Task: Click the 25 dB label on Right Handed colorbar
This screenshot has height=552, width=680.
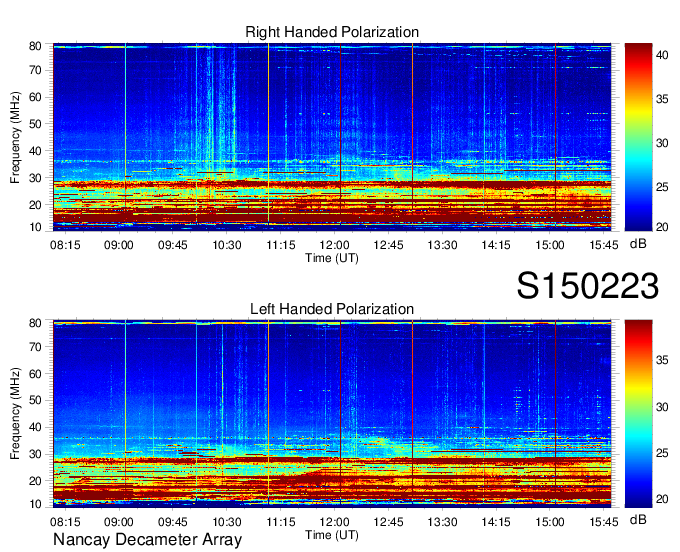Action: 662,187
